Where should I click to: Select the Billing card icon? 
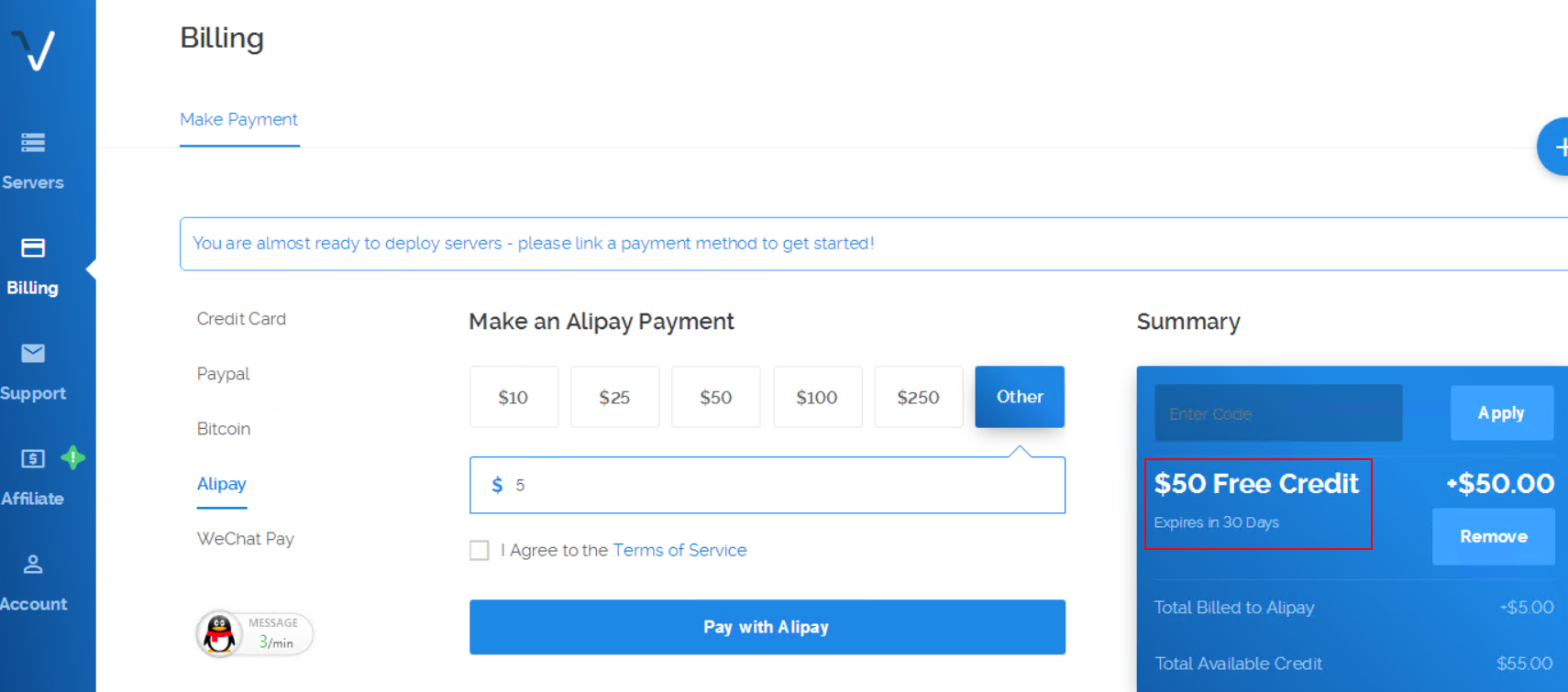[33, 248]
